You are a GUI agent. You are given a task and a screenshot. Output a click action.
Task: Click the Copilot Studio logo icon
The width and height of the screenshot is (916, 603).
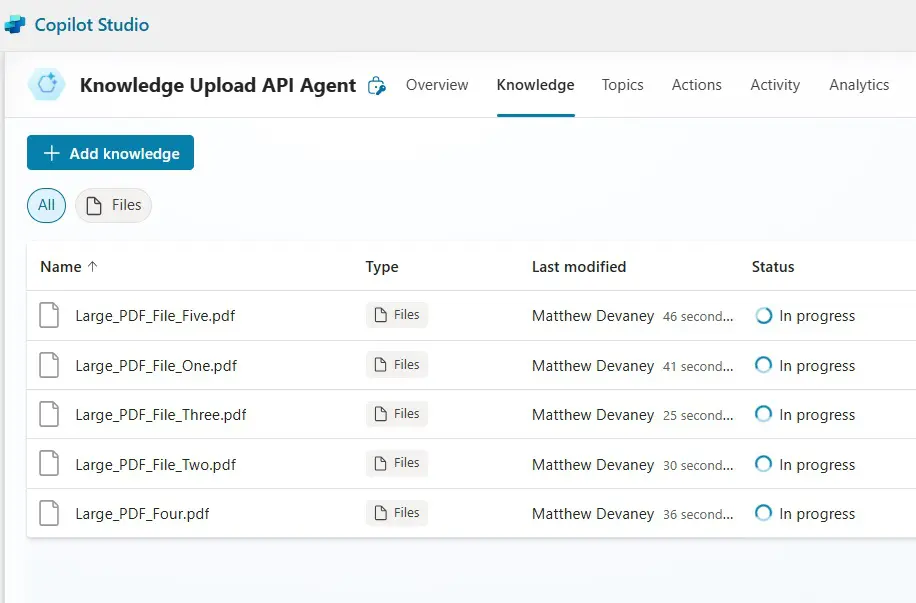[x=15, y=25]
